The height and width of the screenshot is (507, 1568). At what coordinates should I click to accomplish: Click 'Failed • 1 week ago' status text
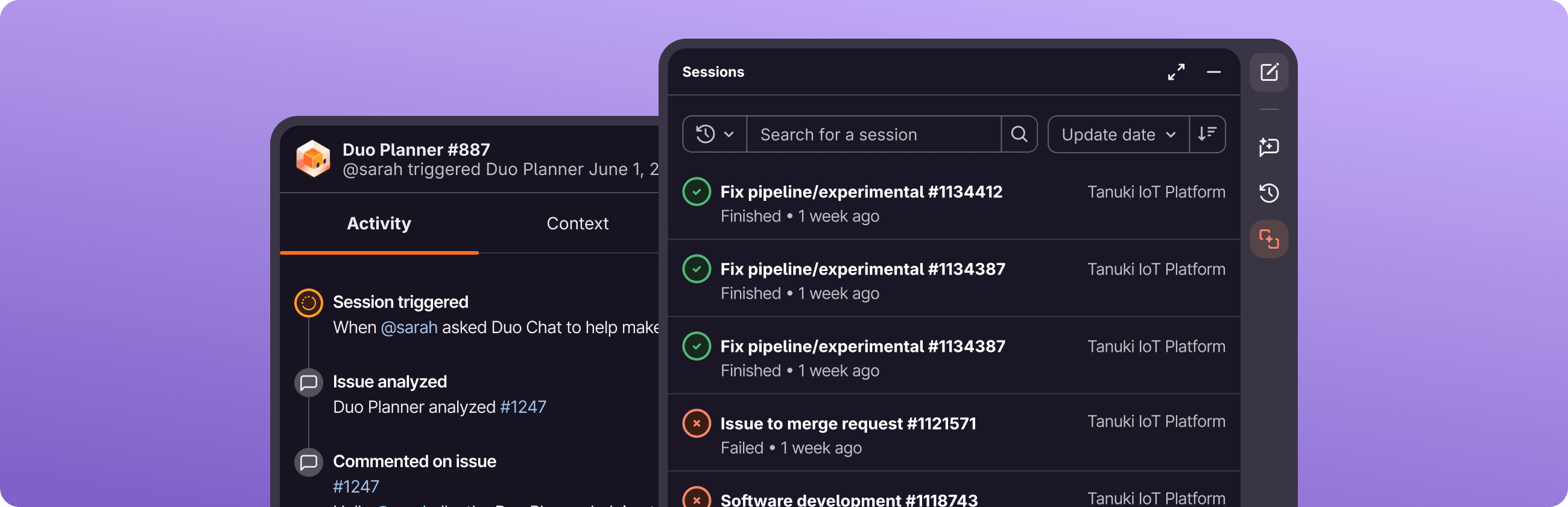pos(791,448)
